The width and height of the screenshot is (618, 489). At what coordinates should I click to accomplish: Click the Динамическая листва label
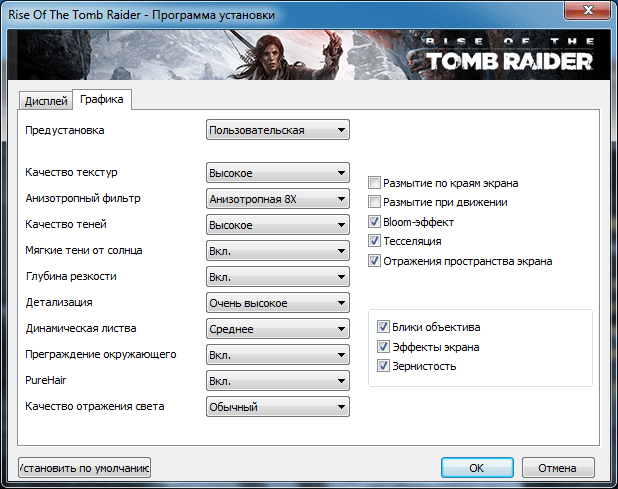tap(81, 329)
